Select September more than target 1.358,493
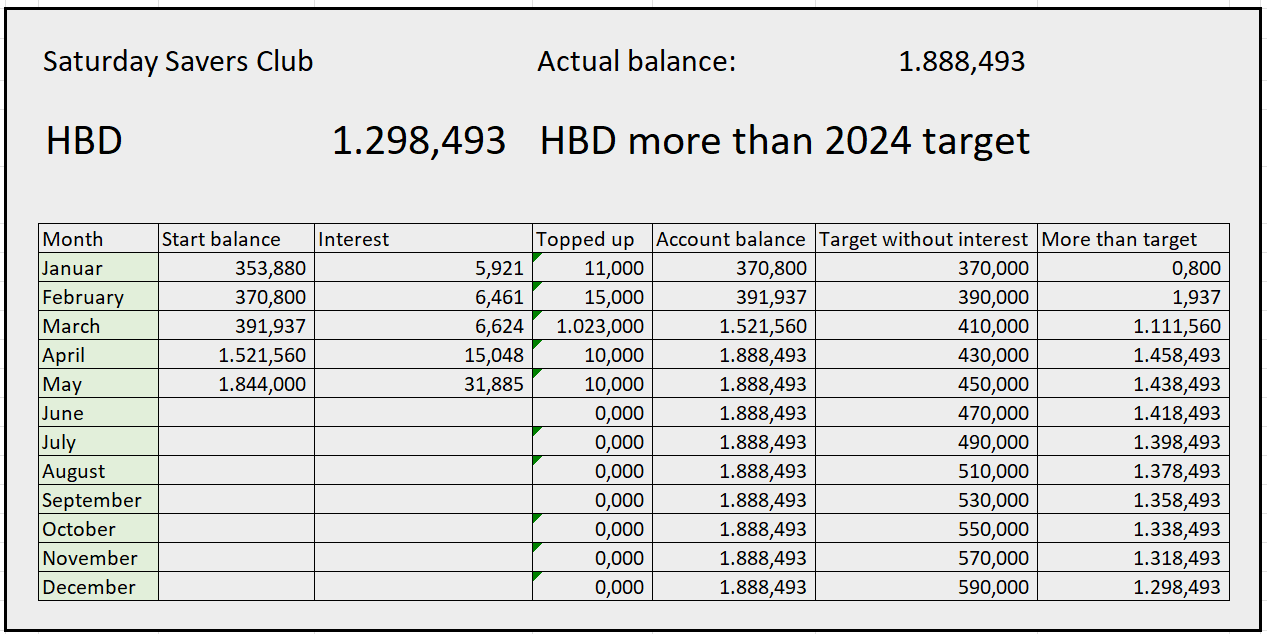 [x=1133, y=499]
